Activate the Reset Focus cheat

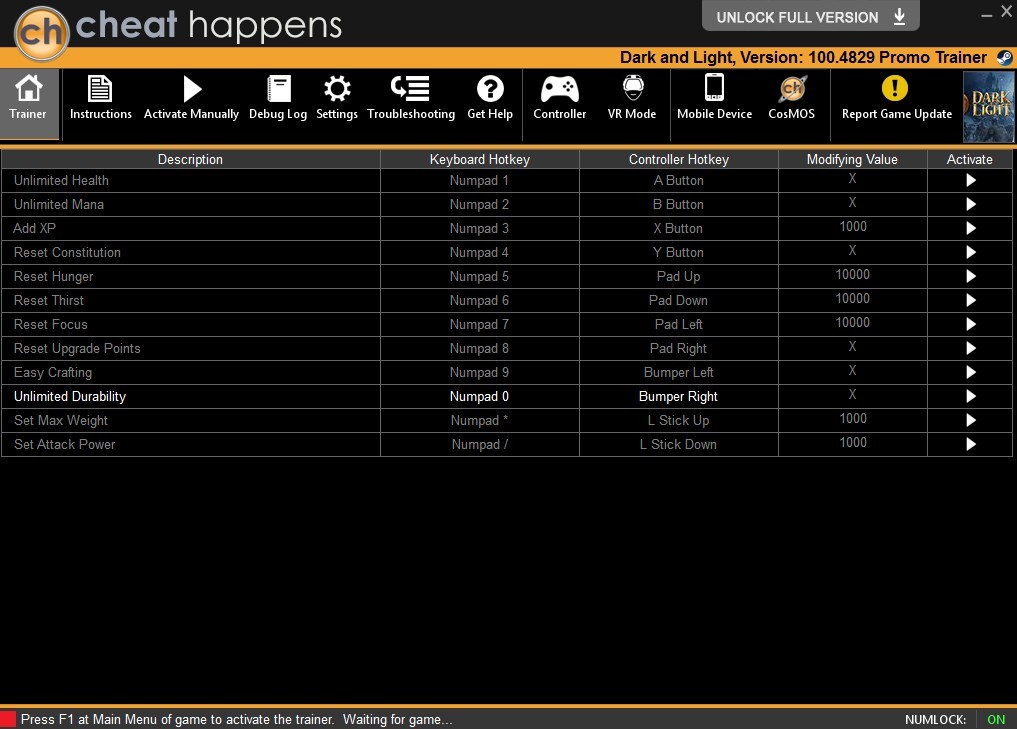tap(970, 324)
